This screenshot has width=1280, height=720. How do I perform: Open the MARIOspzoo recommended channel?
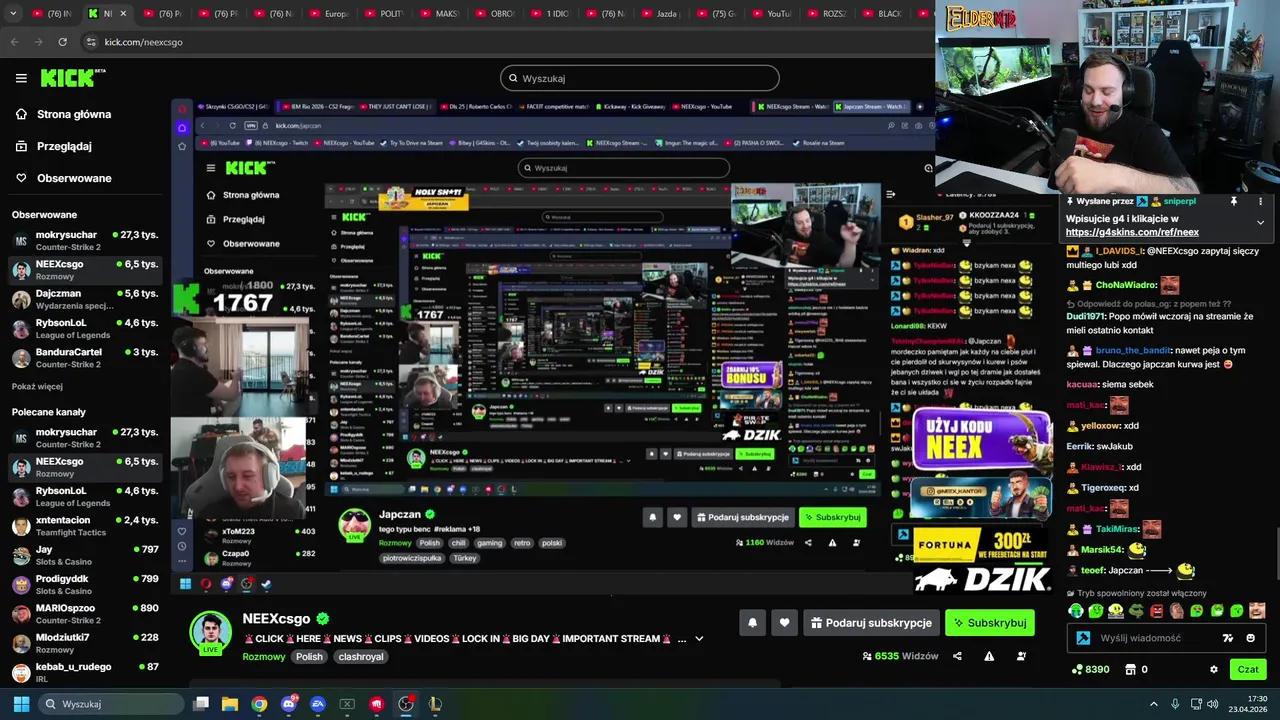click(84, 614)
